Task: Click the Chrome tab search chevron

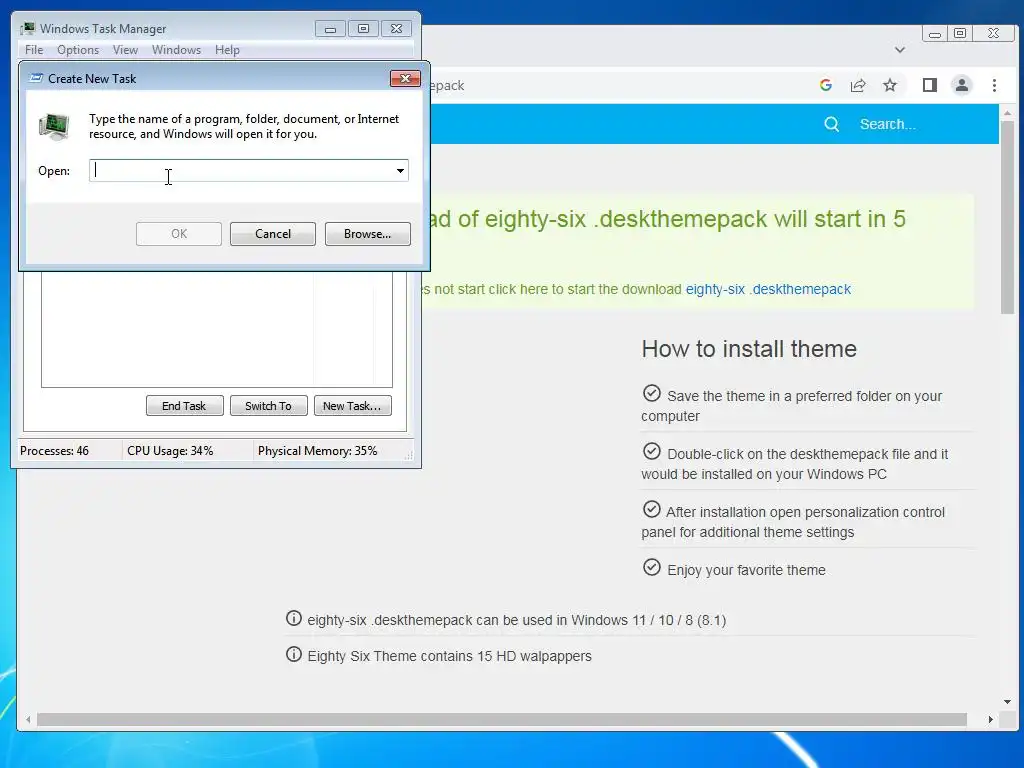Action: click(x=900, y=50)
